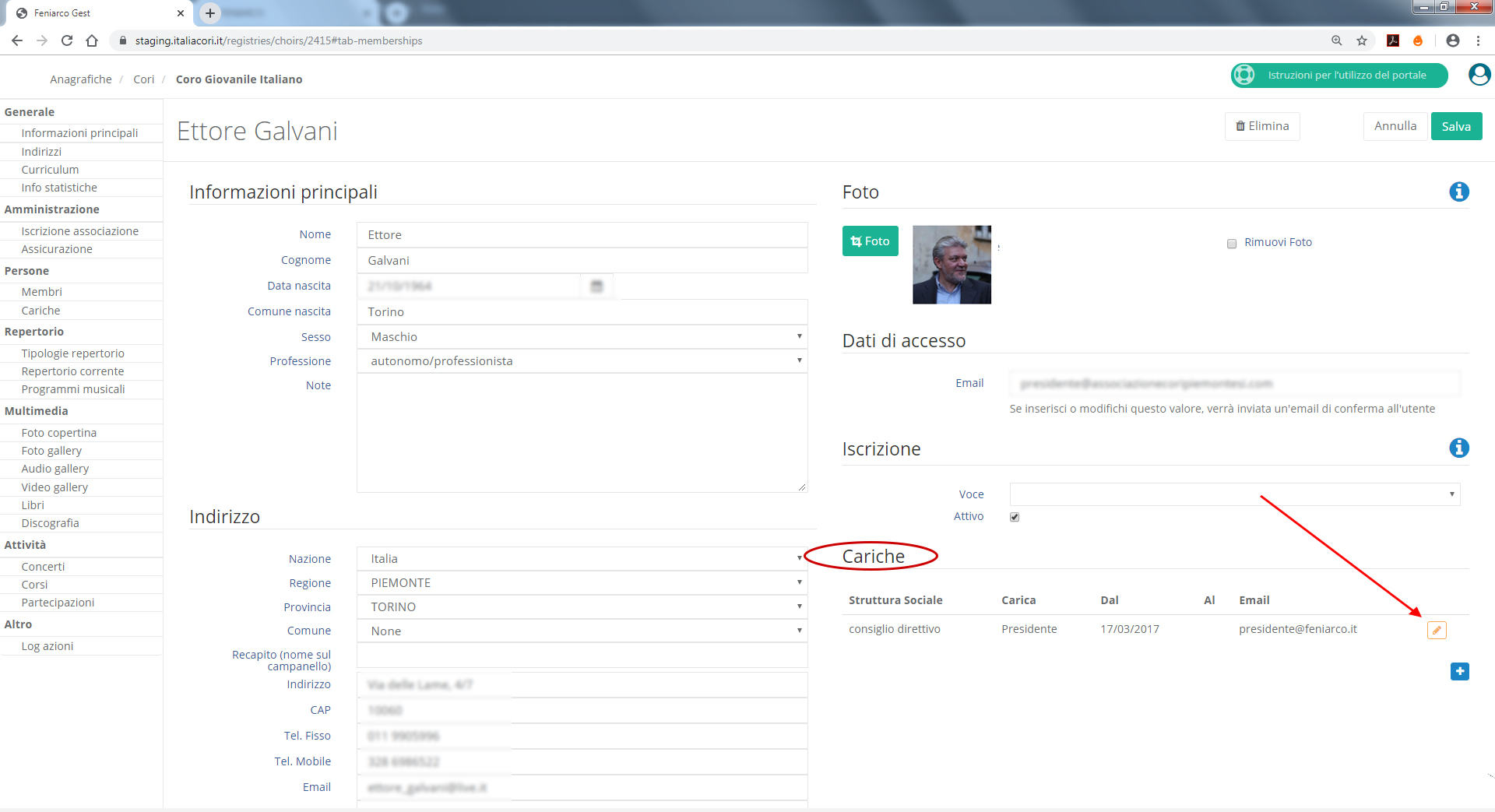The height and width of the screenshot is (812, 1495).
Task: Expand the Sesso dropdown
Action: click(582, 337)
